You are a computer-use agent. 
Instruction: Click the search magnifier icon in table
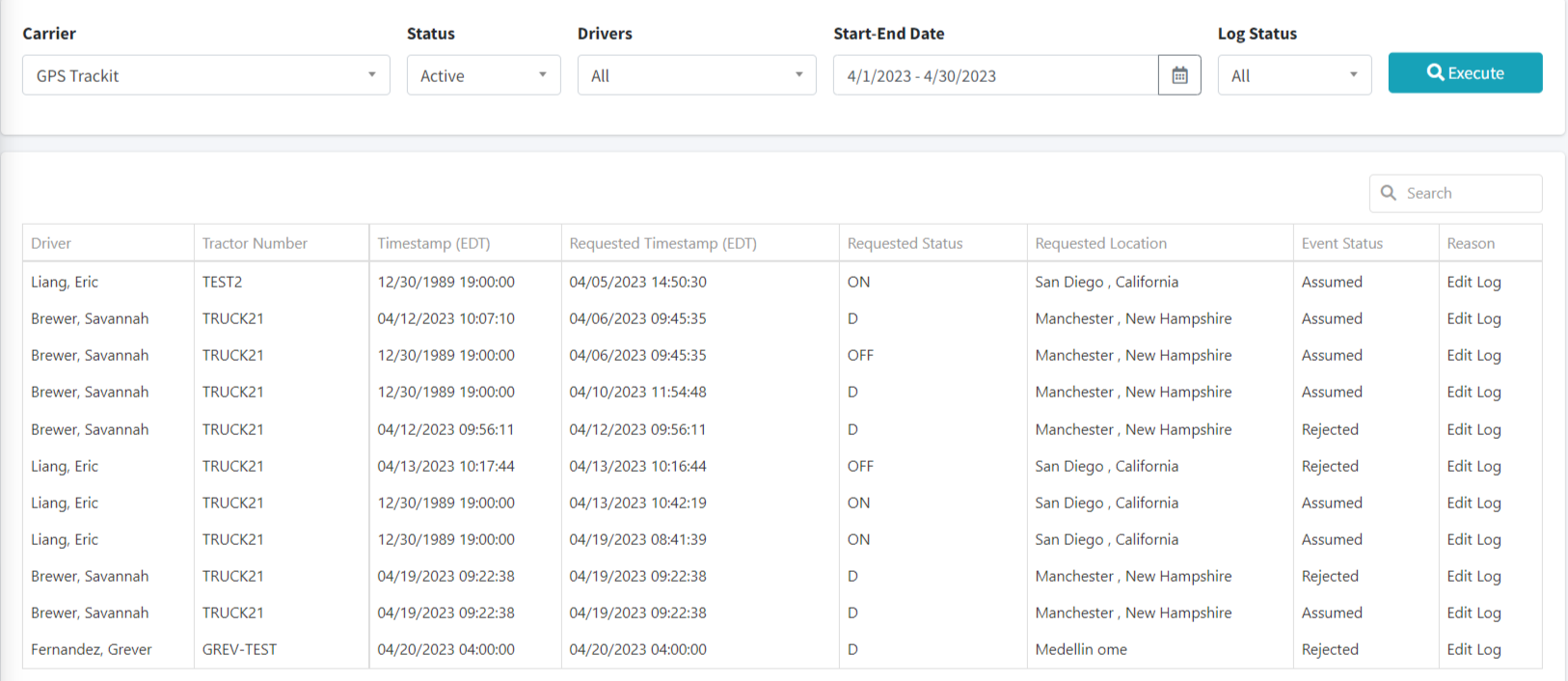coord(1389,193)
